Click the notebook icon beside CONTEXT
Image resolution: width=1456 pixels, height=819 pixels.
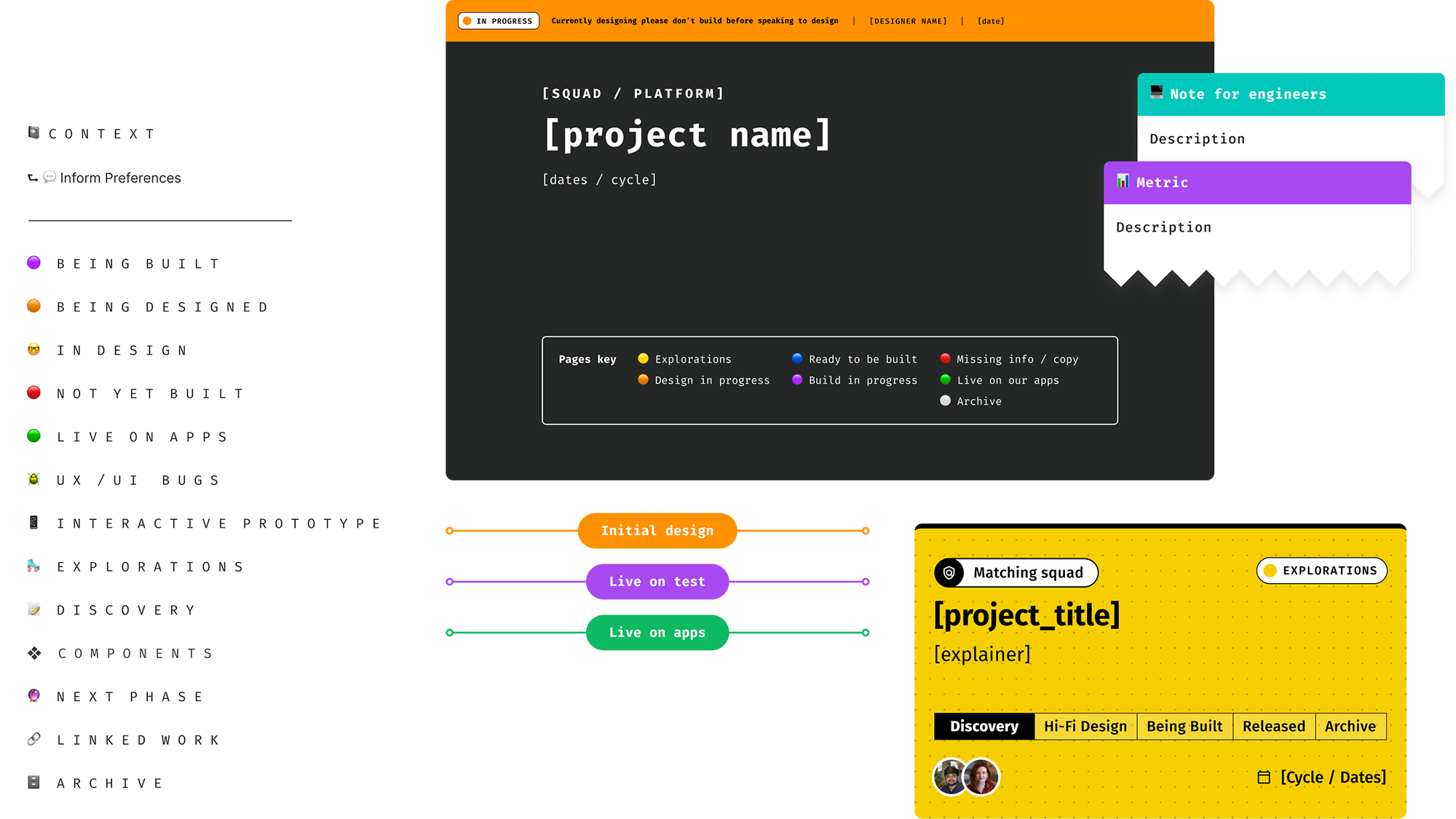33,132
